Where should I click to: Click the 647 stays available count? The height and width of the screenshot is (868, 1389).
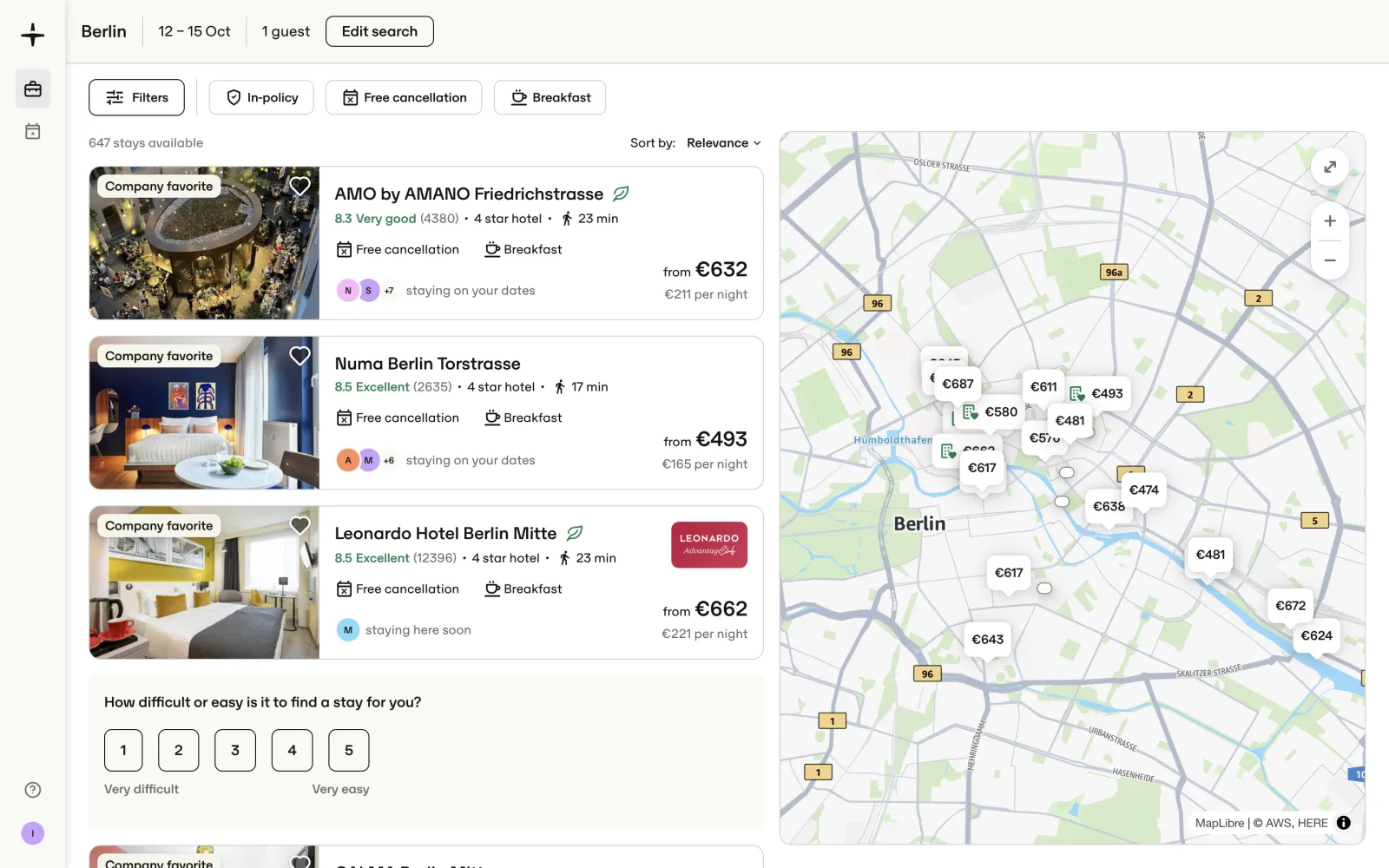(146, 143)
